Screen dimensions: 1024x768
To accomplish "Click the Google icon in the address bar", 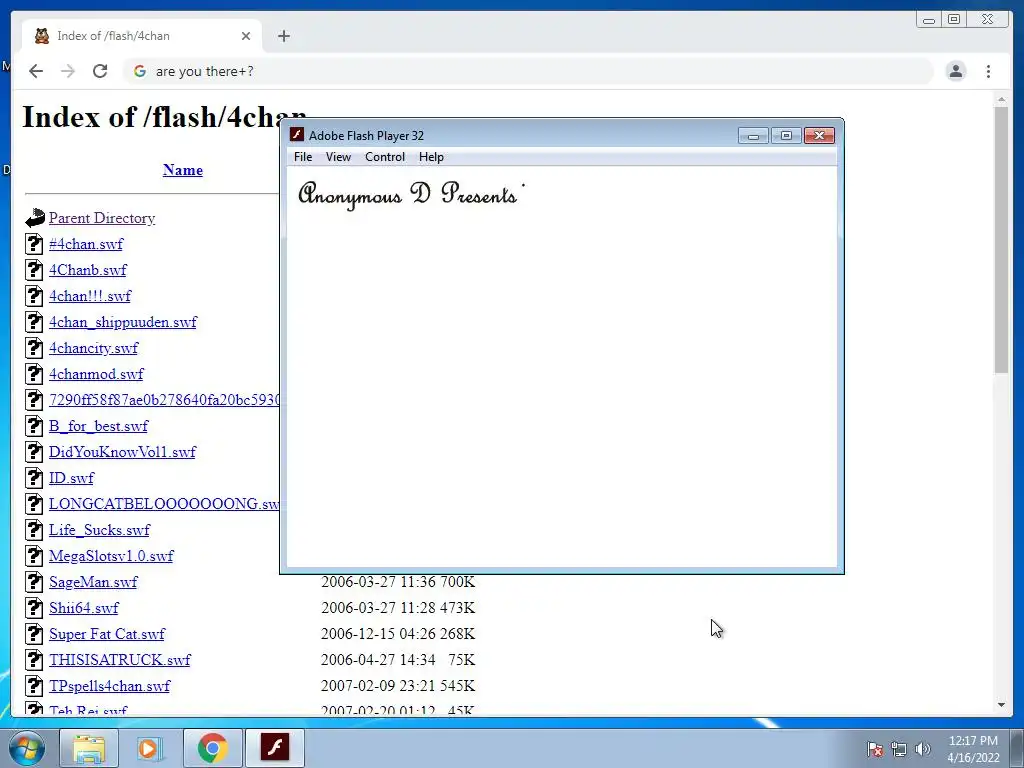I will point(140,71).
